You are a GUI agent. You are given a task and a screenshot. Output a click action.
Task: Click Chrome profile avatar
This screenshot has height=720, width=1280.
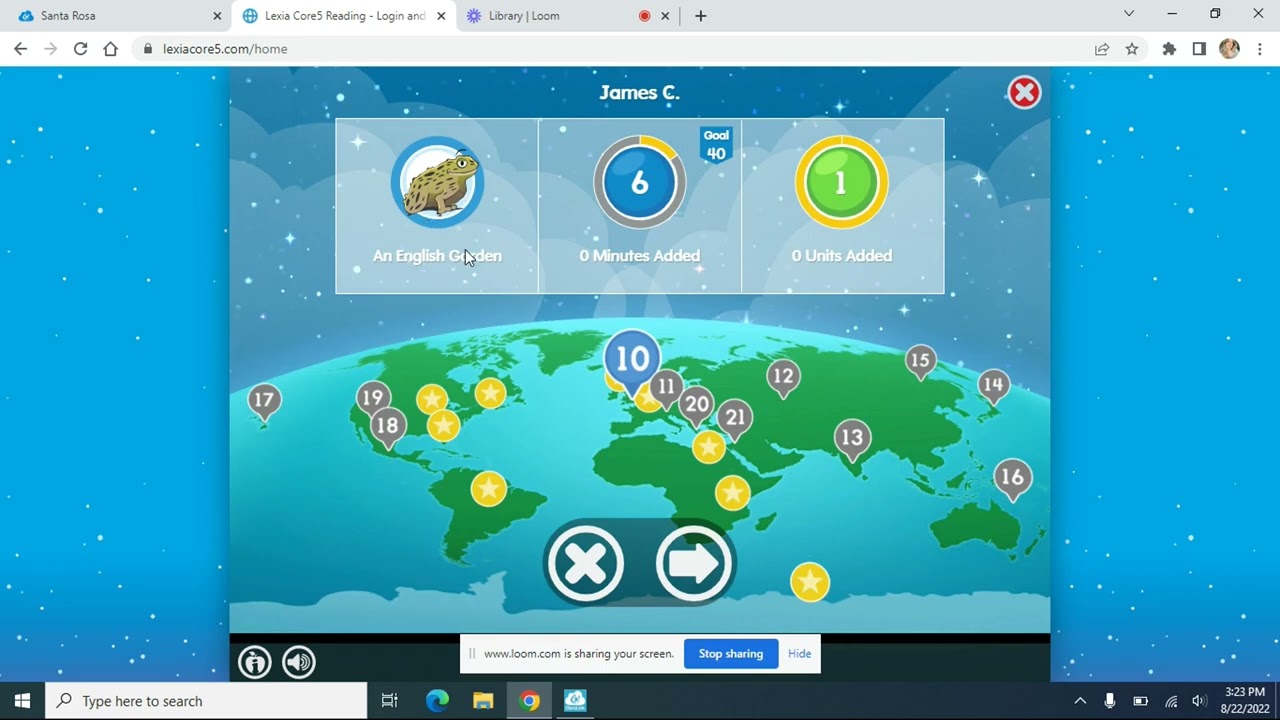point(1229,49)
